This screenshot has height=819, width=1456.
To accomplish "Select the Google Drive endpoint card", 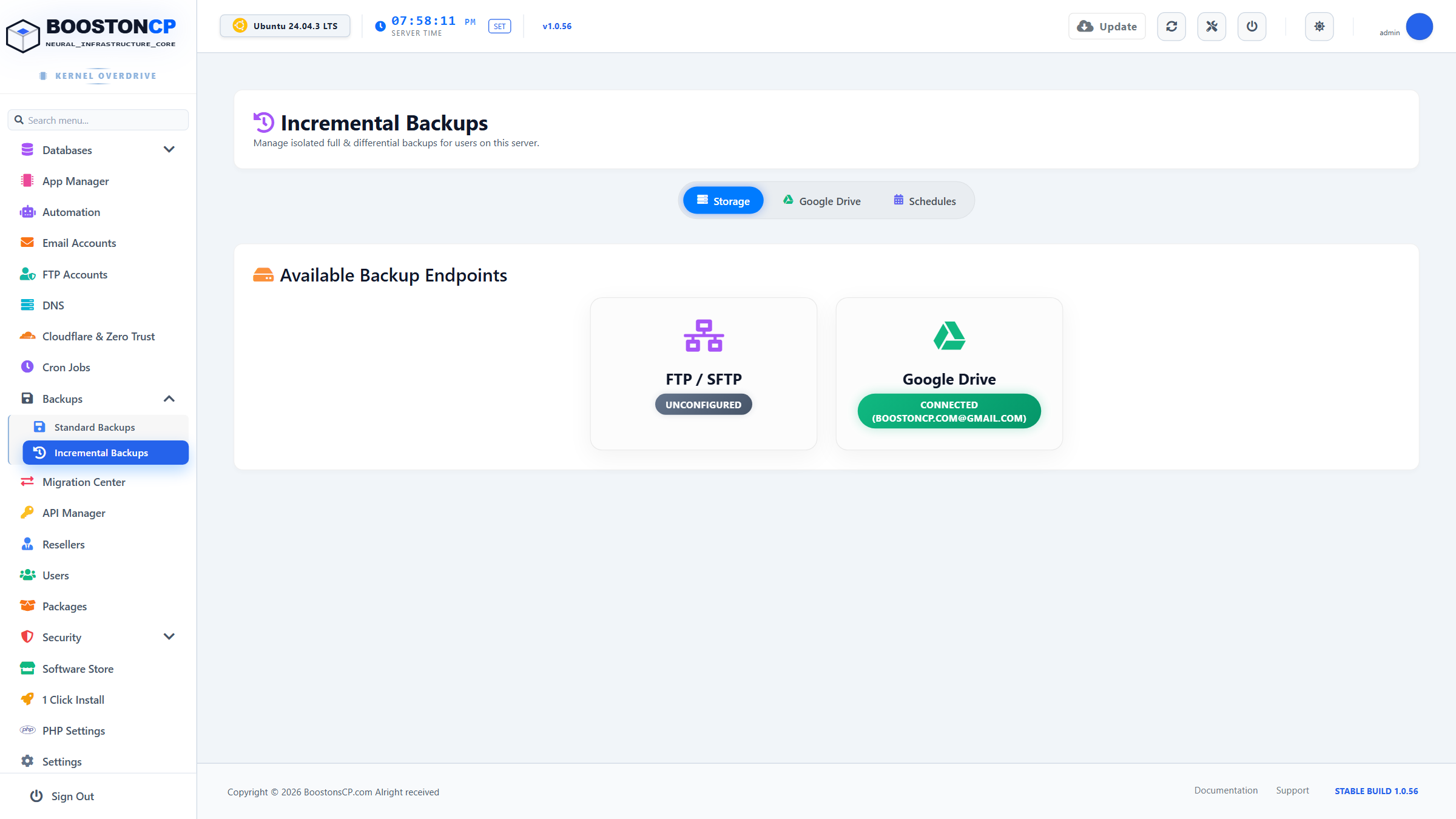I will 949,374.
